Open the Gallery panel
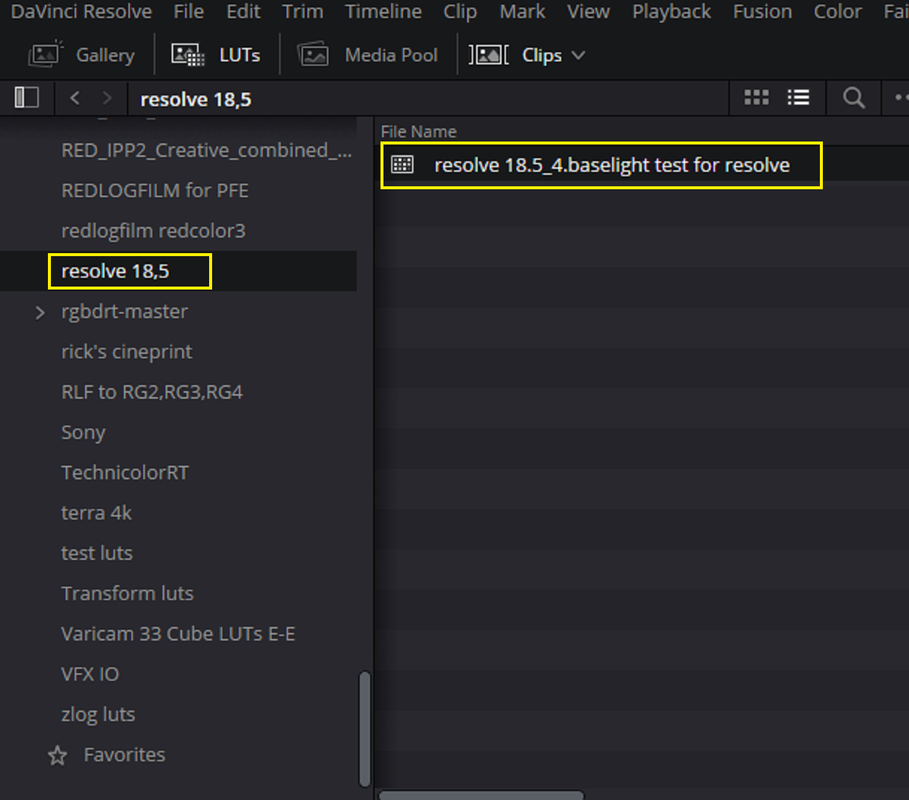 (81, 55)
